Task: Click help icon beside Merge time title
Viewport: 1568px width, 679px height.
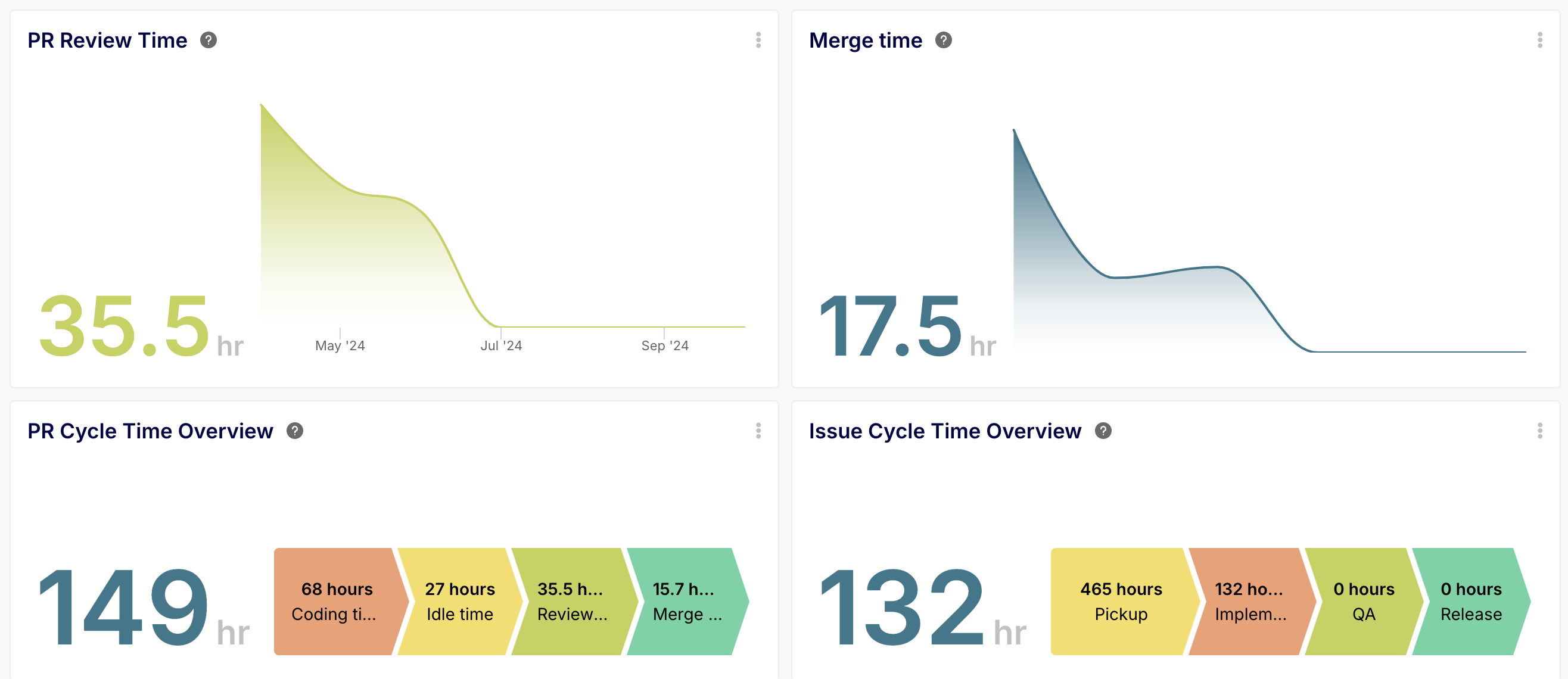Action: tap(943, 40)
